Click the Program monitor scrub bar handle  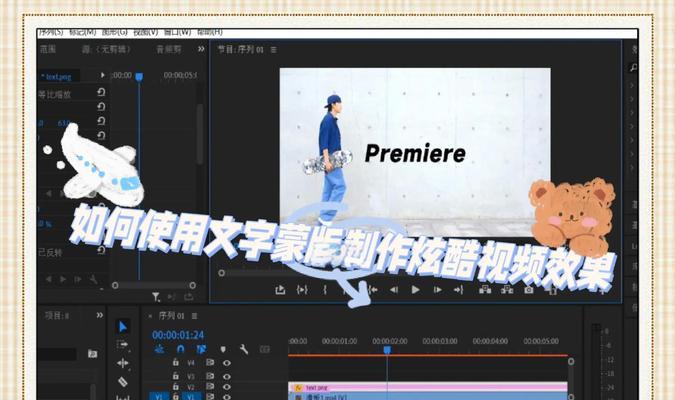pyautogui.click(x=221, y=273)
